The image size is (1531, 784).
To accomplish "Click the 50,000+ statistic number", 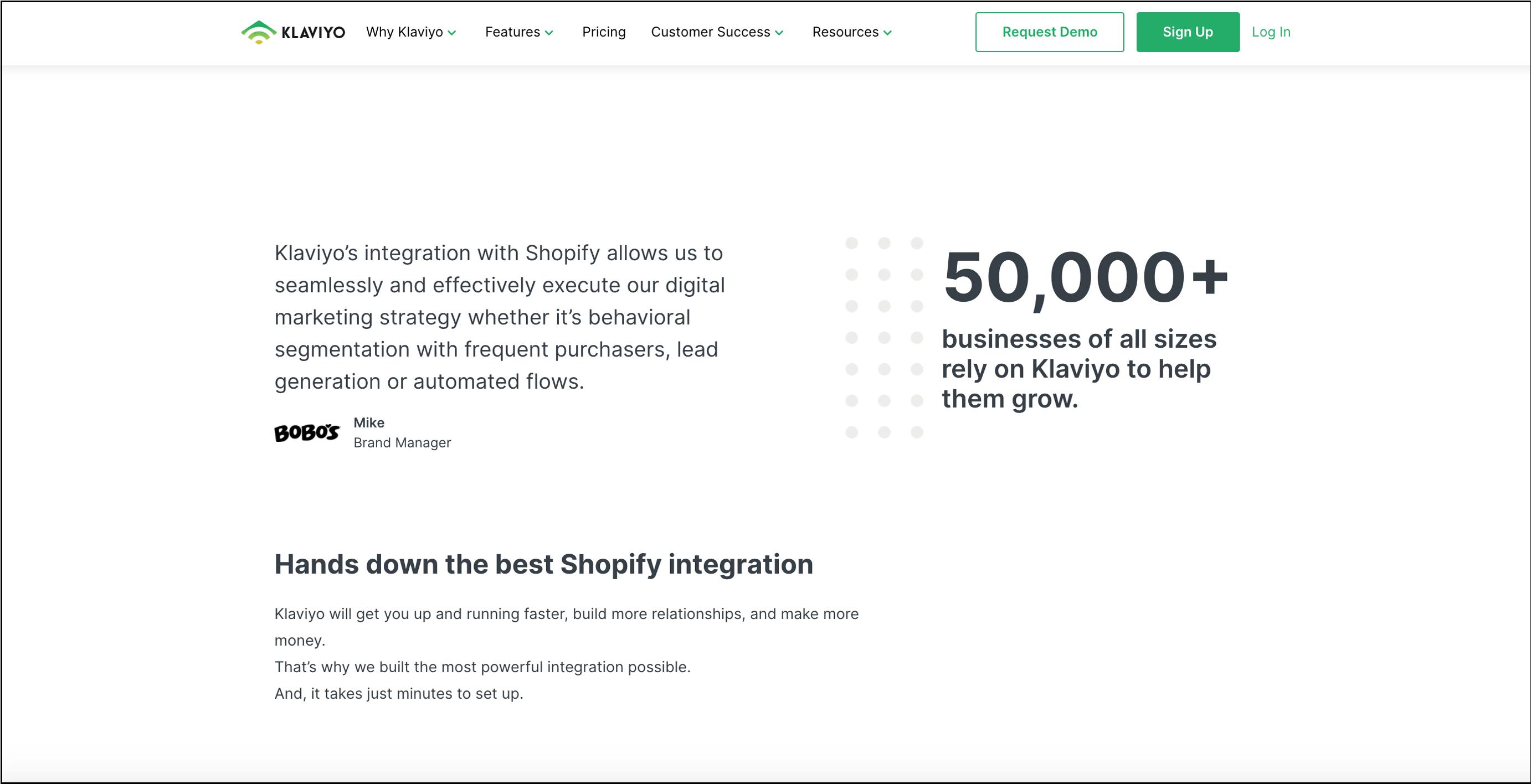I will [1085, 277].
